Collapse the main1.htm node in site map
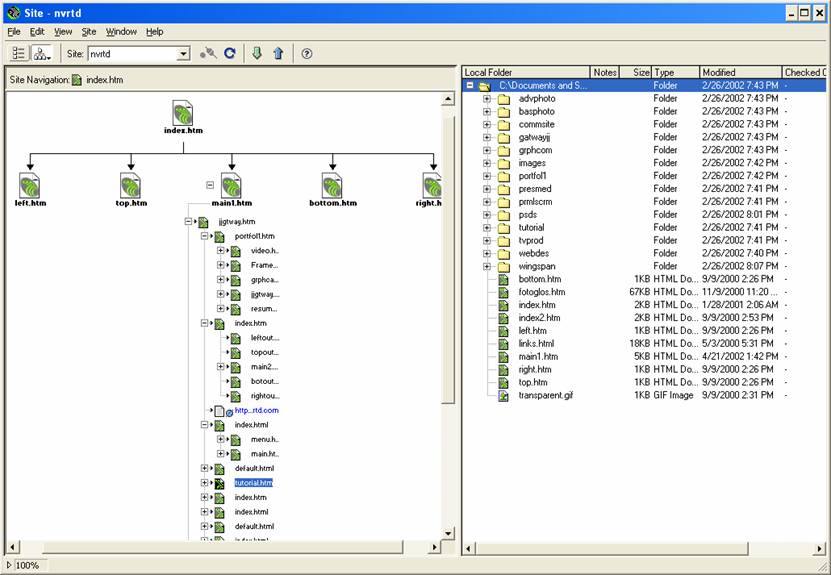The width and height of the screenshot is (831, 575). (x=210, y=185)
